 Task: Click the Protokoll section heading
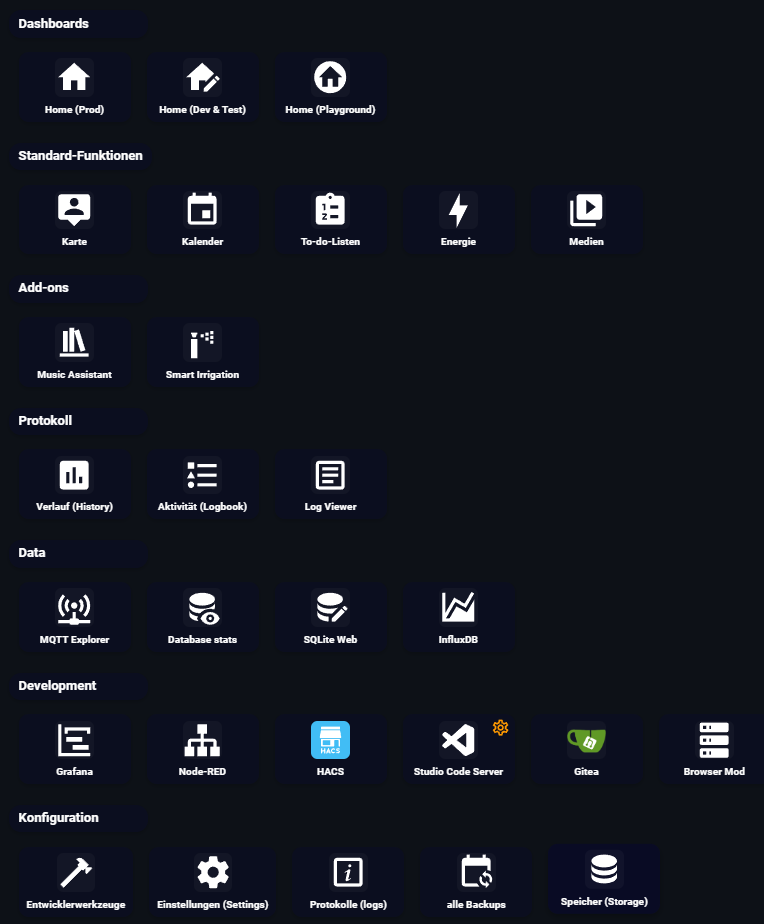coord(45,421)
